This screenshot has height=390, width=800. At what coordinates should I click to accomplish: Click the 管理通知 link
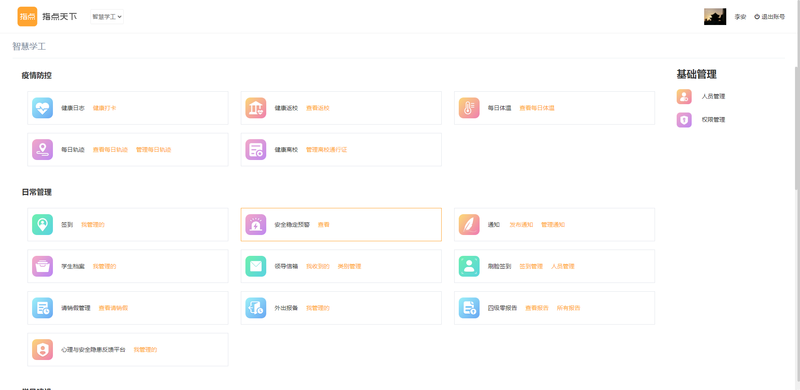[x=553, y=225]
